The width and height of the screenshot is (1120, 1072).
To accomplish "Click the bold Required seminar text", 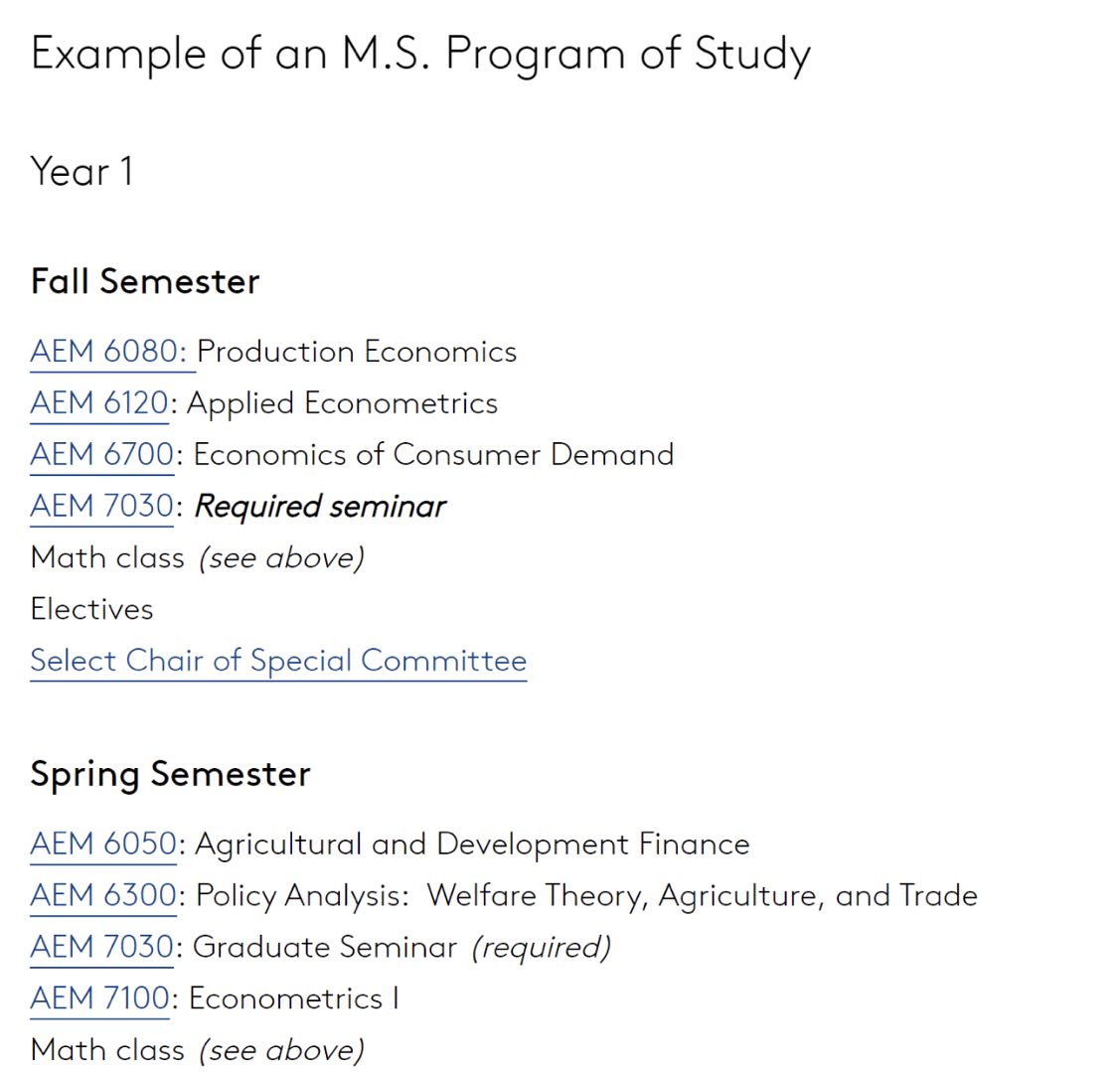I will [x=320, y=507].
